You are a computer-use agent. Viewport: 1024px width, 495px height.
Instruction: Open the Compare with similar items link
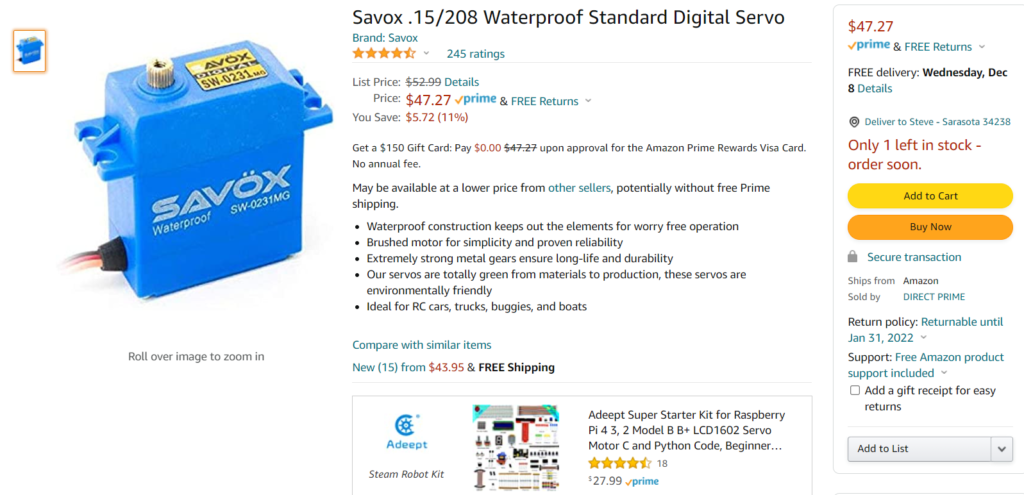click(422, 345)
